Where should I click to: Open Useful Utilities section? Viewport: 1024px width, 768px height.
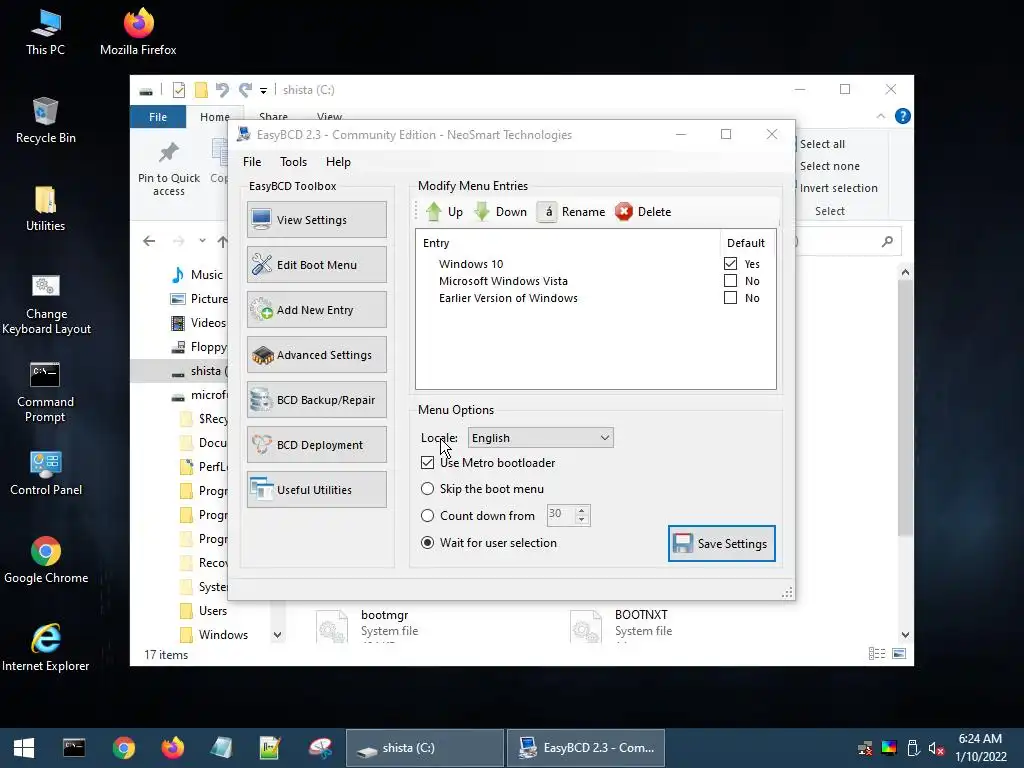tap(317, 490)
